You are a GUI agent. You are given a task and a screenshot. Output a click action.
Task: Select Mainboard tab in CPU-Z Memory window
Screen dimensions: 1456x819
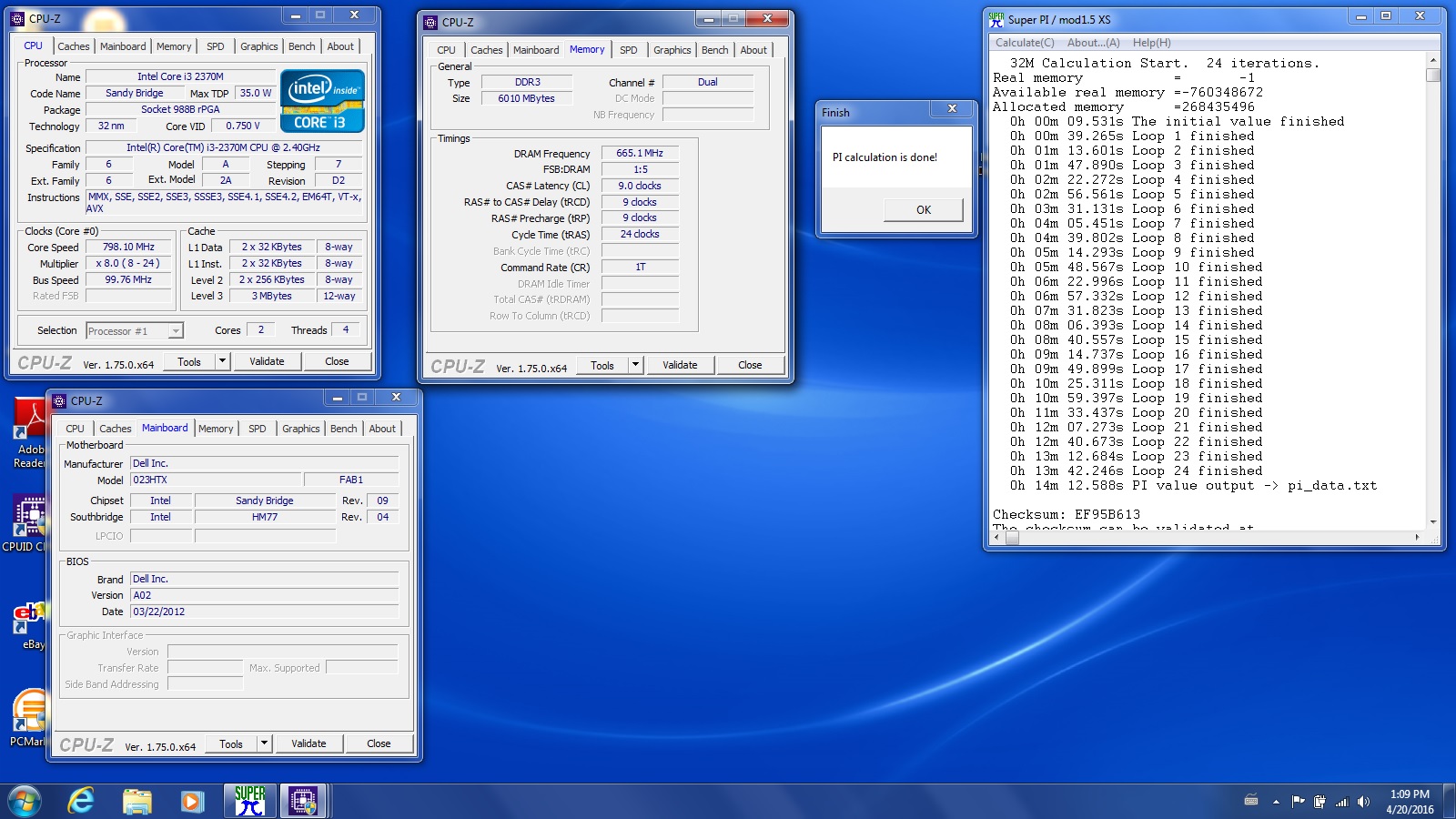coord(536,50)
